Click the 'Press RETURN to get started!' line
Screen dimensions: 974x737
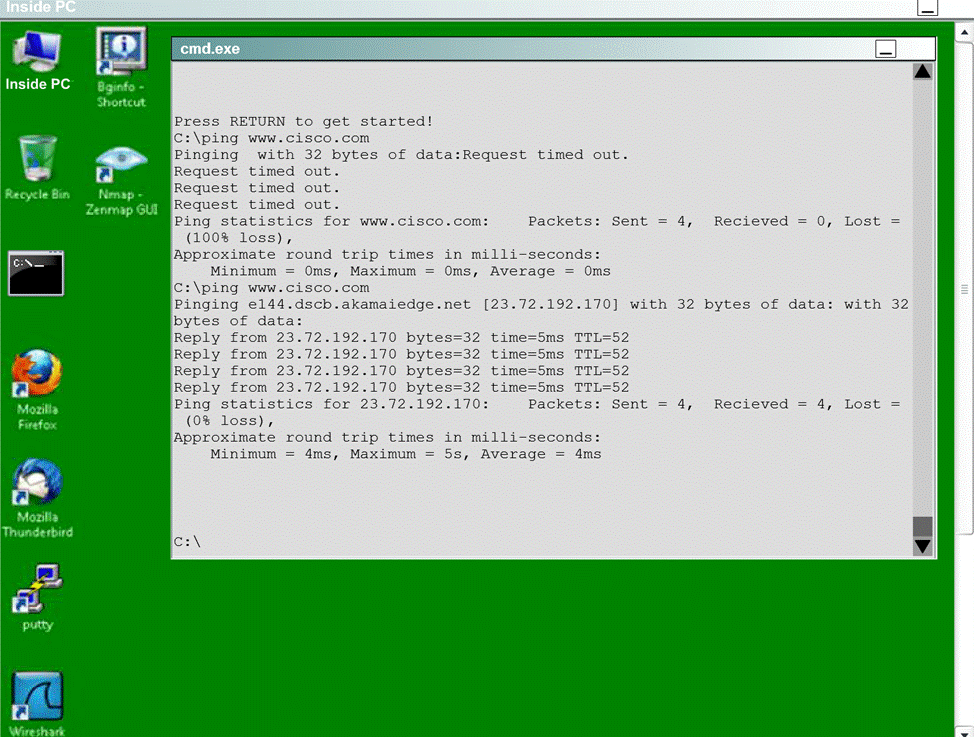point(303,121)
